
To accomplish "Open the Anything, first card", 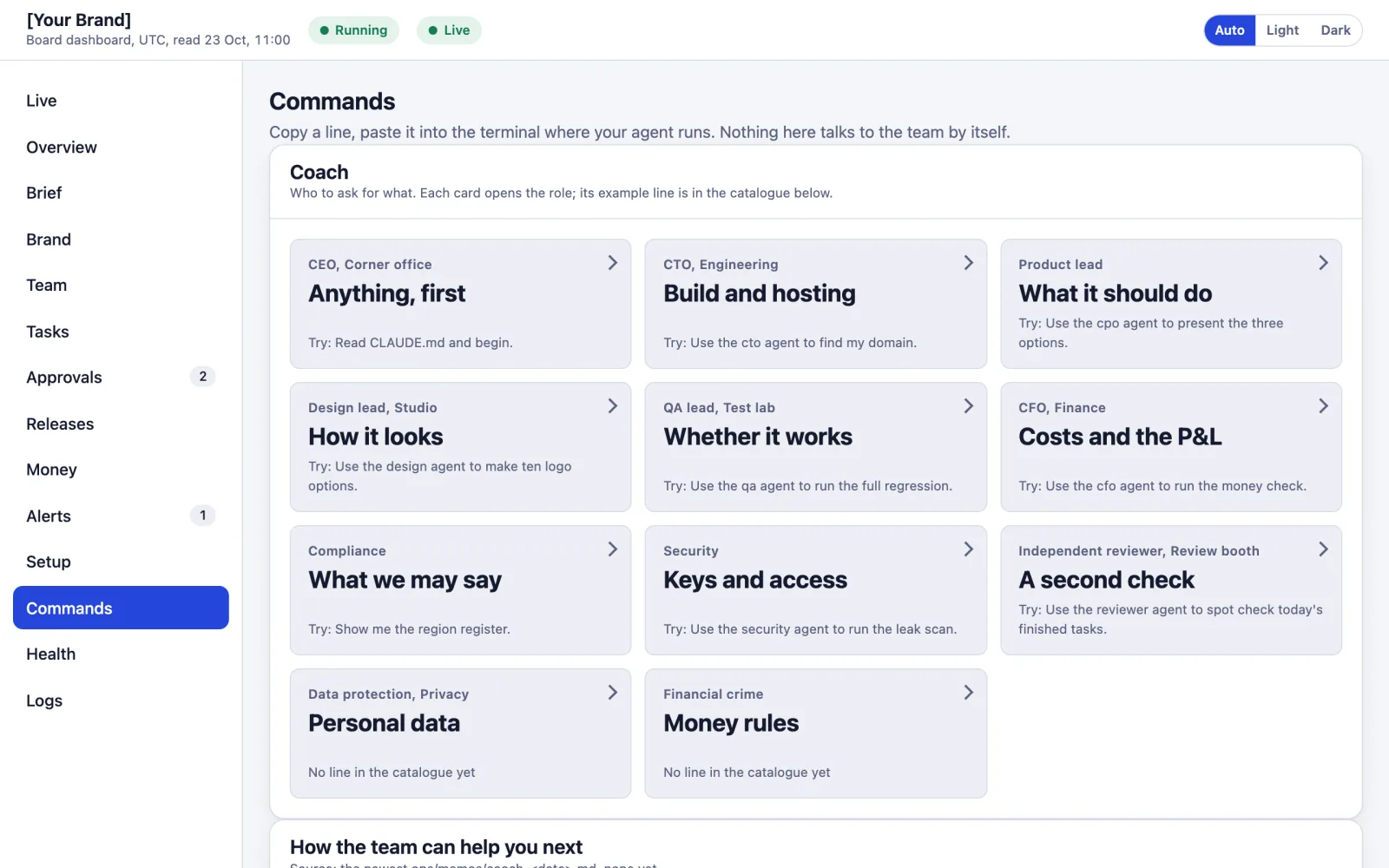I will (460, 304).
